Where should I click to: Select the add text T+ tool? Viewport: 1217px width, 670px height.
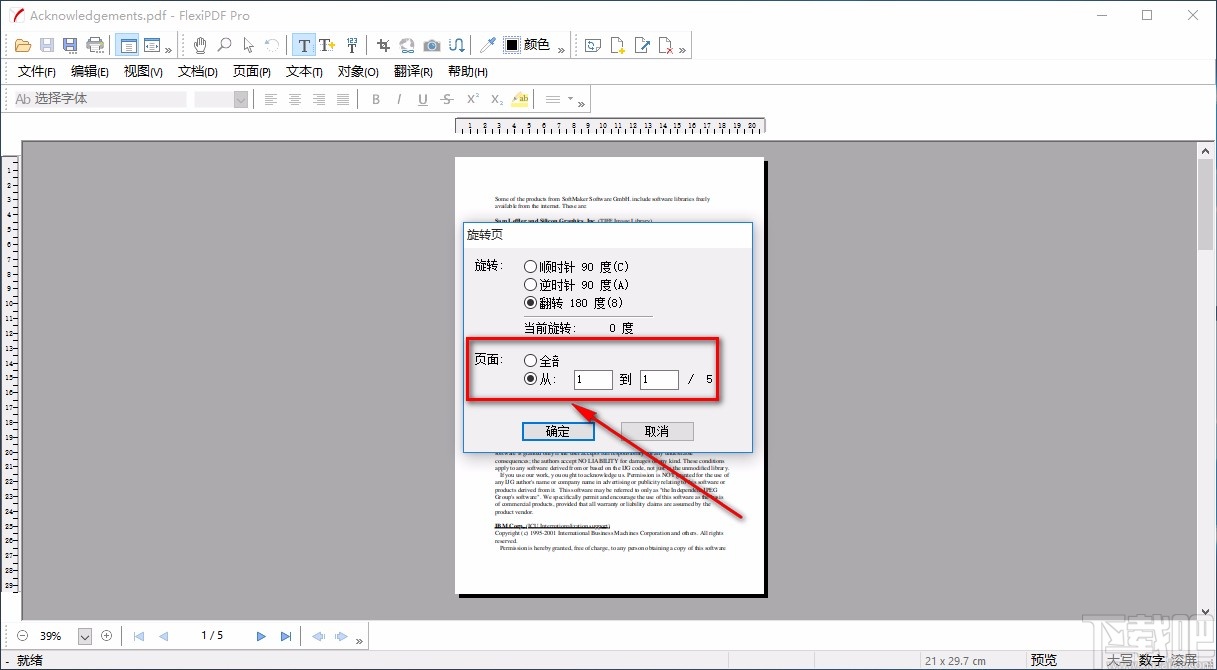[327, 45]
